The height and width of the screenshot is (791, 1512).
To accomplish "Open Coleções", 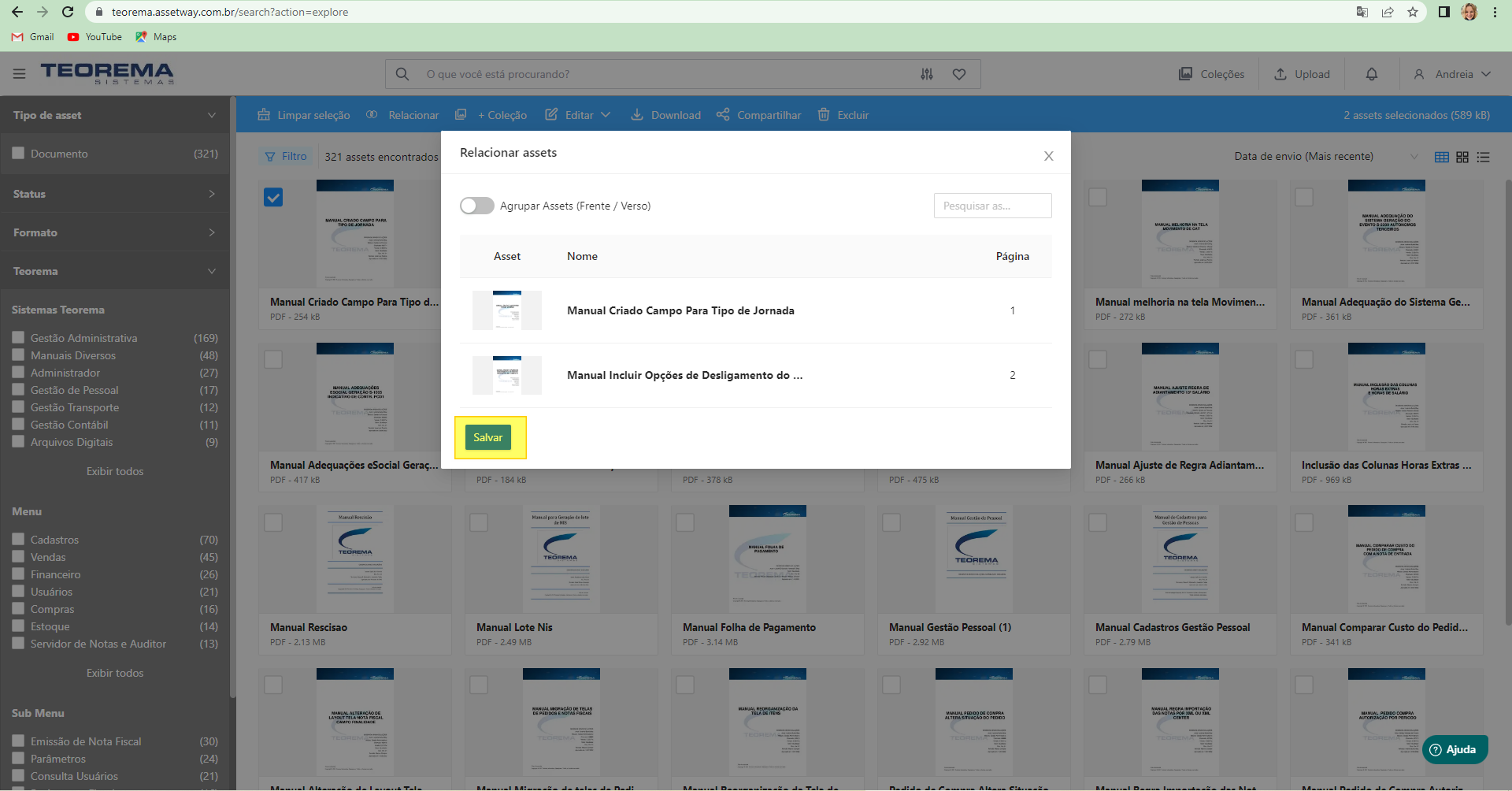I will (x=1211, y=74).
